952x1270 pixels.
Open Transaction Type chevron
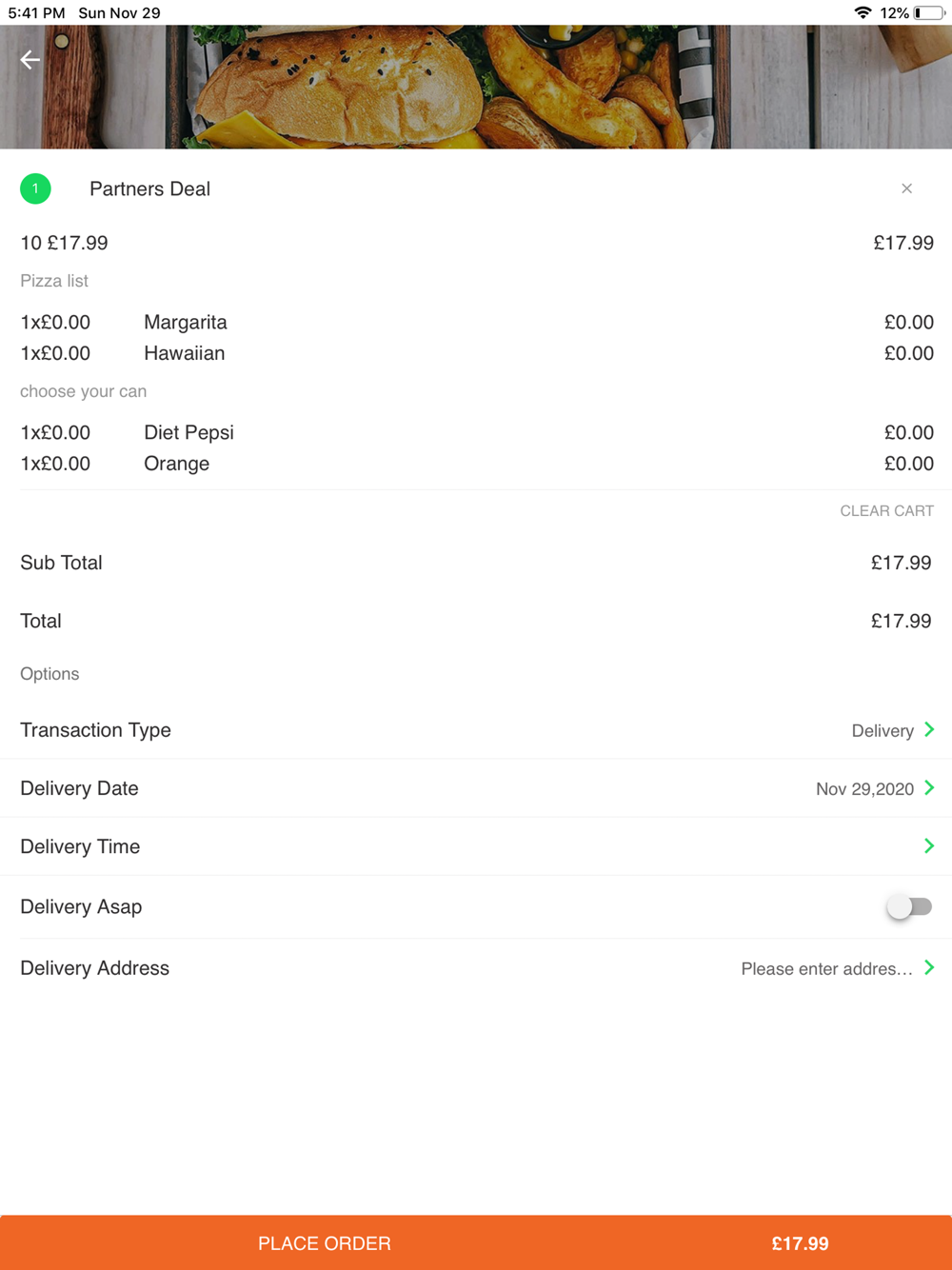(x=929, y=730)
